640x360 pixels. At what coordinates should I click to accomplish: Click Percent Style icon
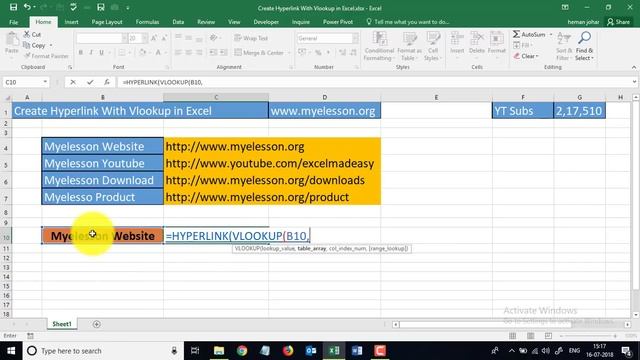coord(318,53)
